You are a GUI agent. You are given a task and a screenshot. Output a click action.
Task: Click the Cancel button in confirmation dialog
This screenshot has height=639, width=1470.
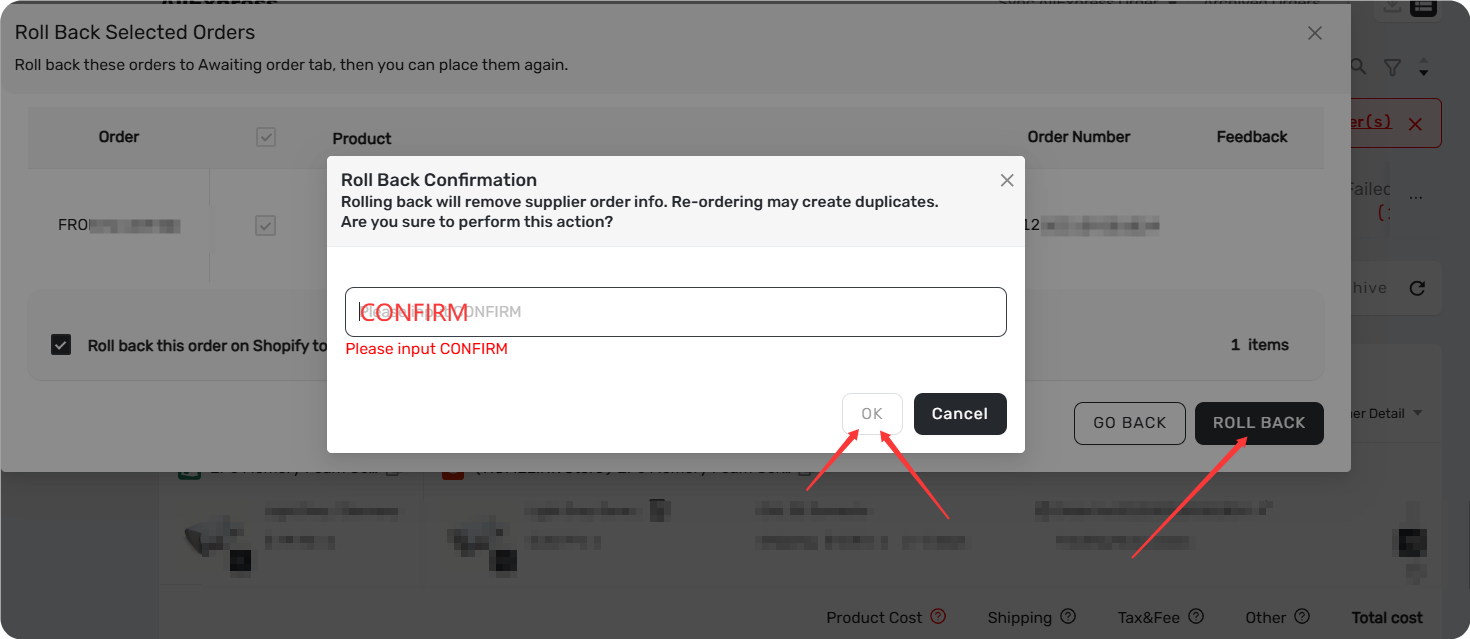[x=960, y=414]
